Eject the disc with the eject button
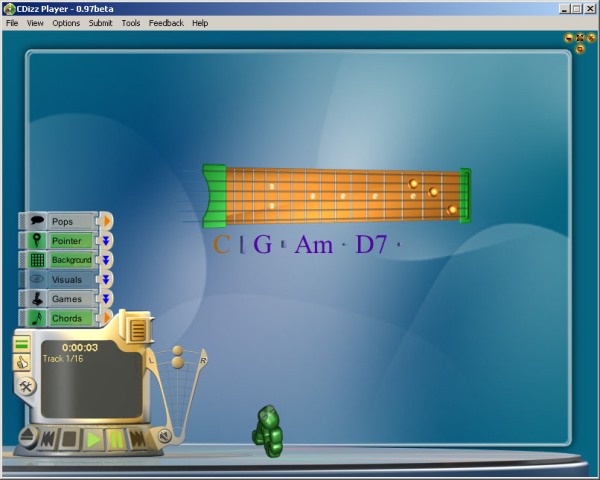Screen dimensions: 600x480 [28, 437]
